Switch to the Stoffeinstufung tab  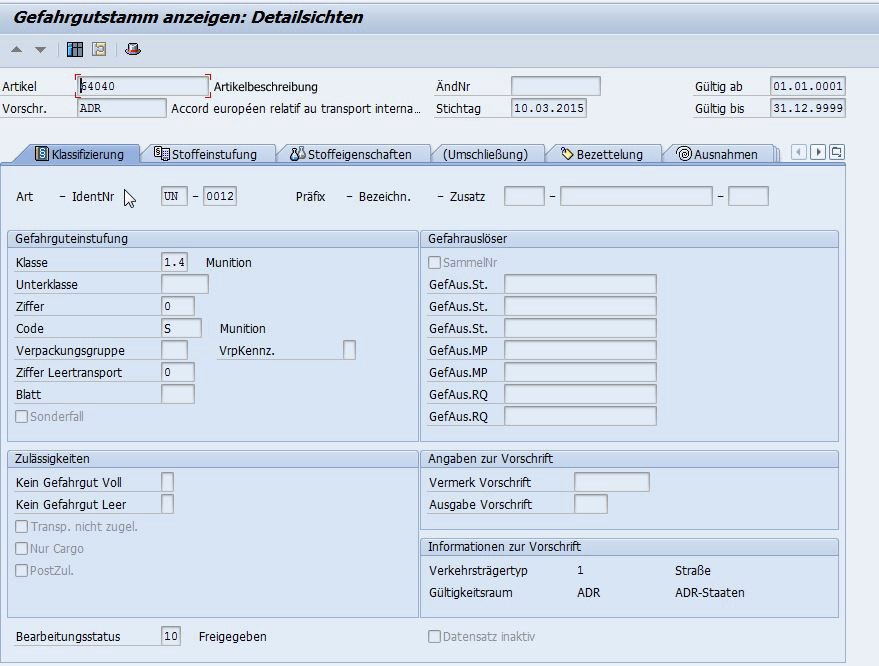click(206, 154)
